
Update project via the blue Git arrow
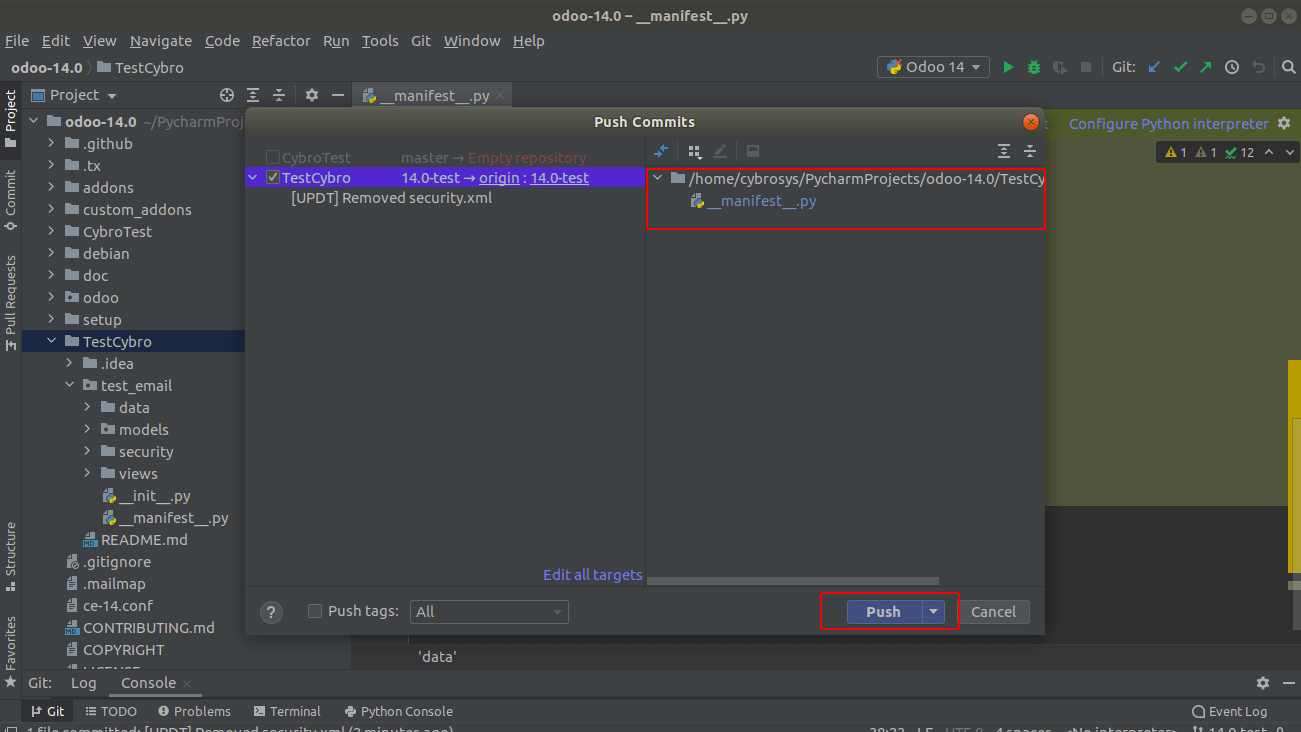coord(1154,66)
